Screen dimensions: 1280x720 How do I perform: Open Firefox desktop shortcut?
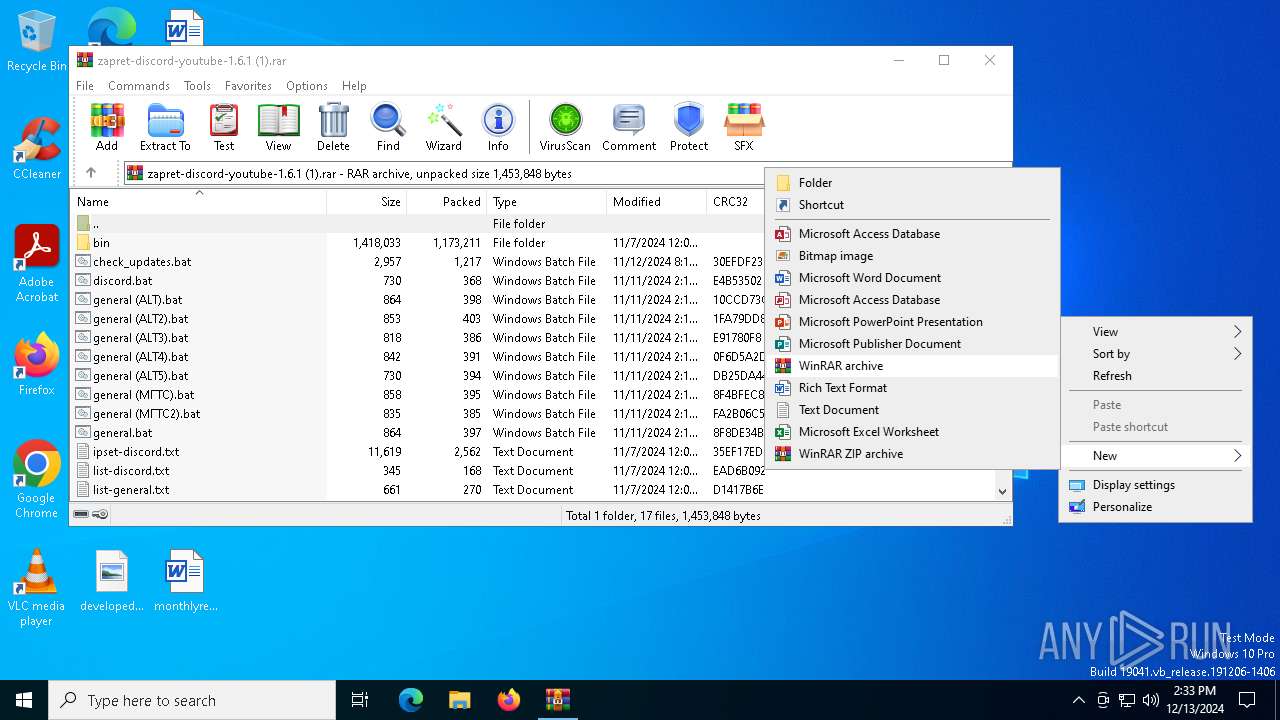36,364
